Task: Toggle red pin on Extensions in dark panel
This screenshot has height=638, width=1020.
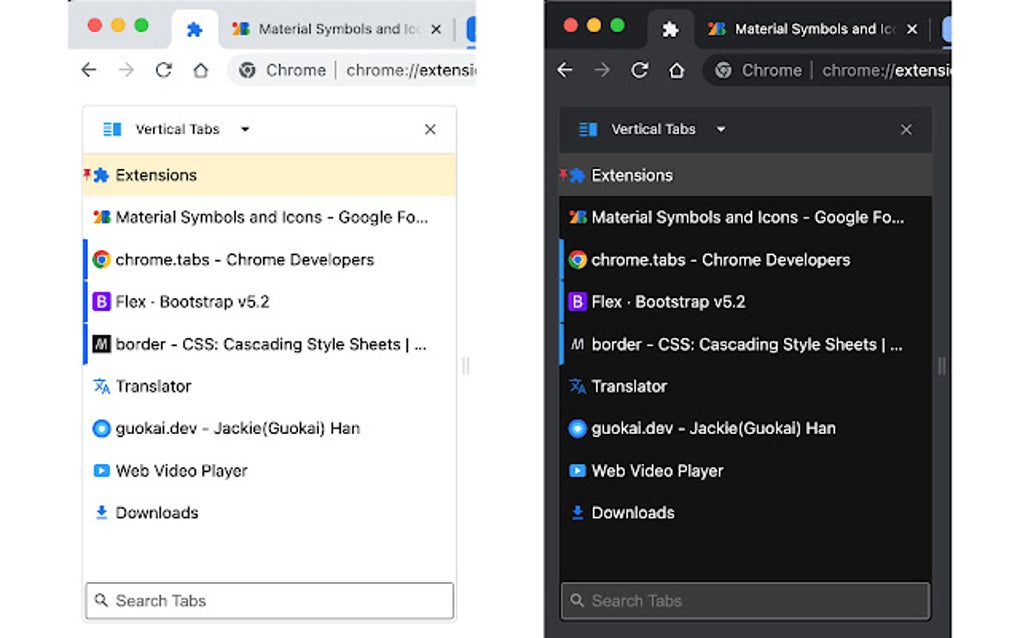Action: tap(563, 173)
